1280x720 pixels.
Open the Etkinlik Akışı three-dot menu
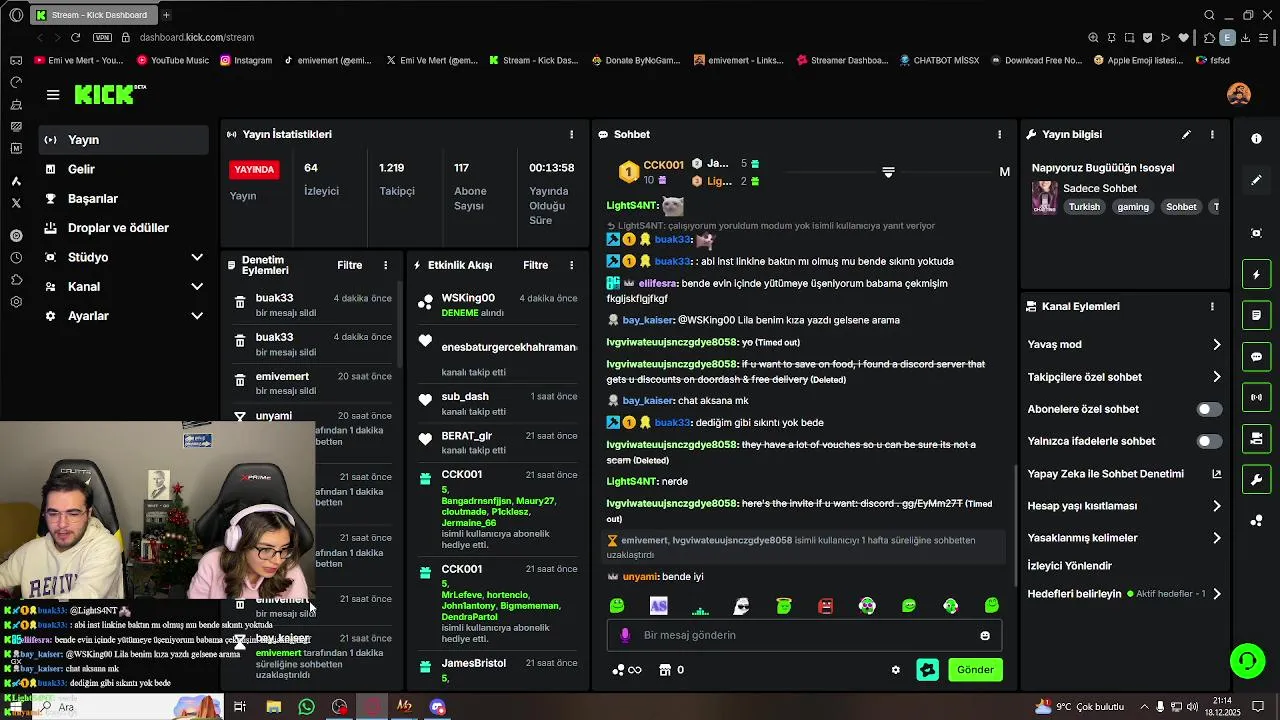[572, 265]
